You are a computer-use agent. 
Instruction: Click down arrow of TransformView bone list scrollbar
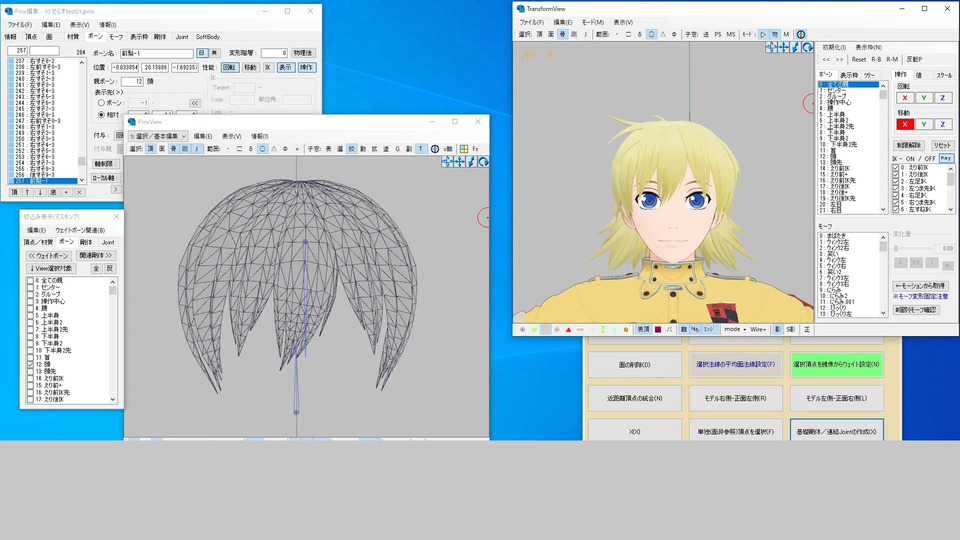(x=883, y=209)
